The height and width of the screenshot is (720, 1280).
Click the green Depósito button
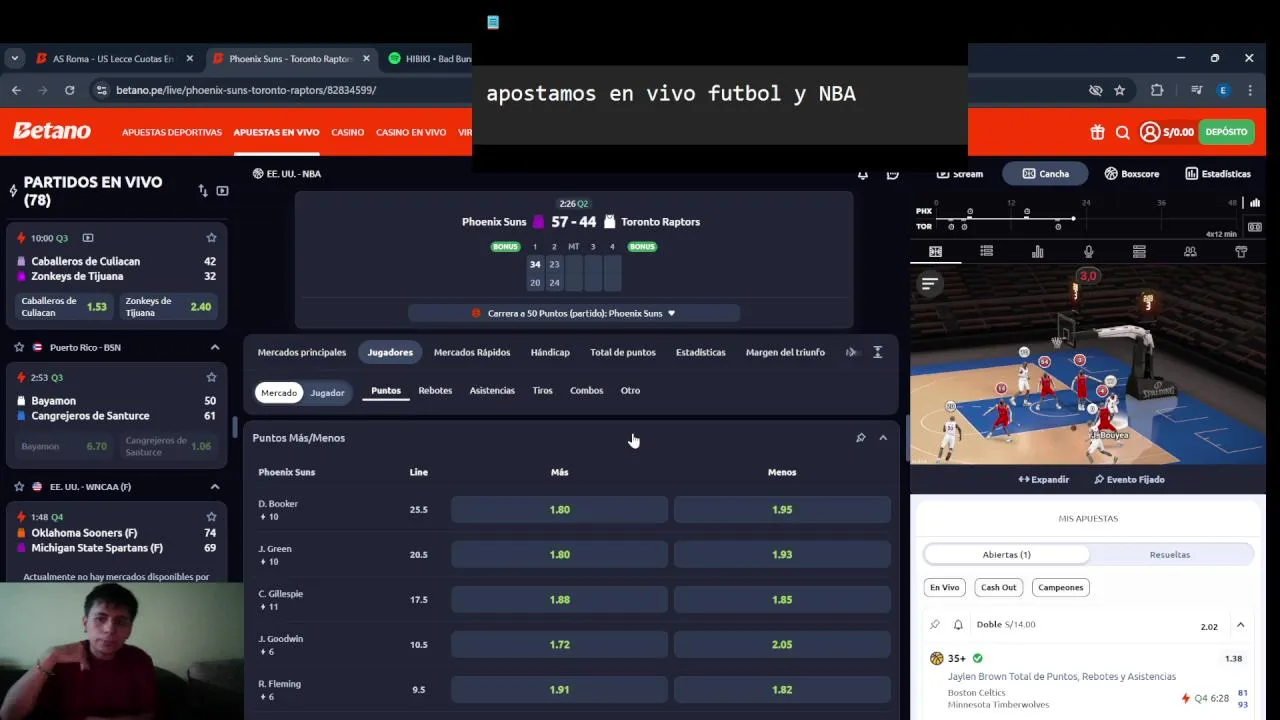click(1226, 132)
